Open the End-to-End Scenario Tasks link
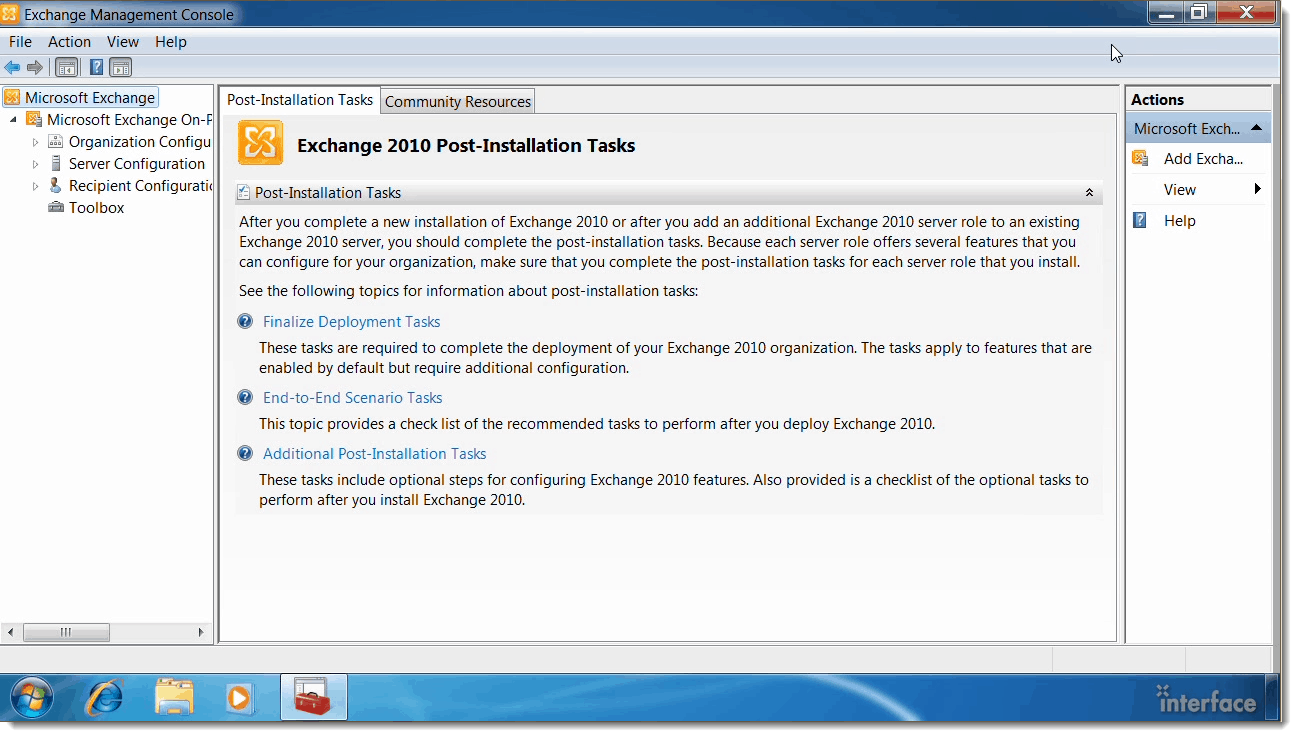The height and width of the screenshot is (737, 1297). [352, 397]
